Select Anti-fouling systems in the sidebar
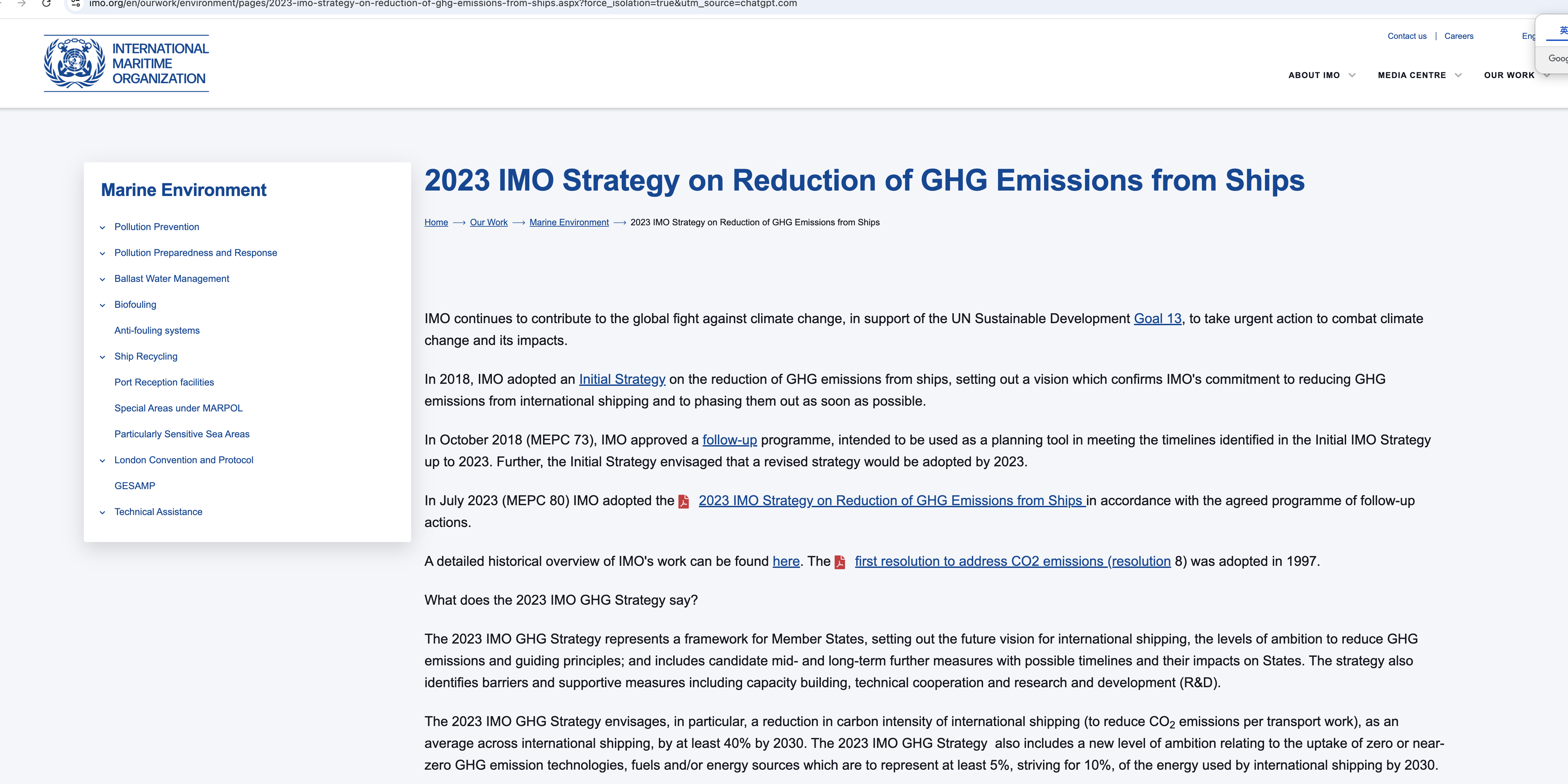Viewport: 1568px width, 784px height. pyautogui.click(x=157, y=331)
